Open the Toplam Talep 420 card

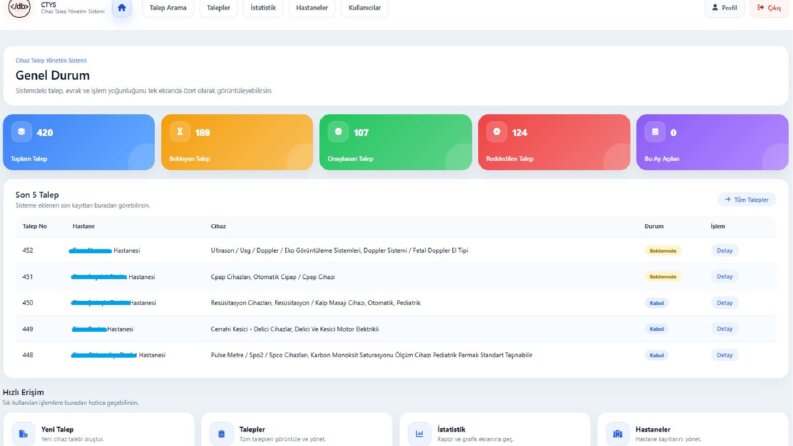pyautogui.click(x=79, y=142)
